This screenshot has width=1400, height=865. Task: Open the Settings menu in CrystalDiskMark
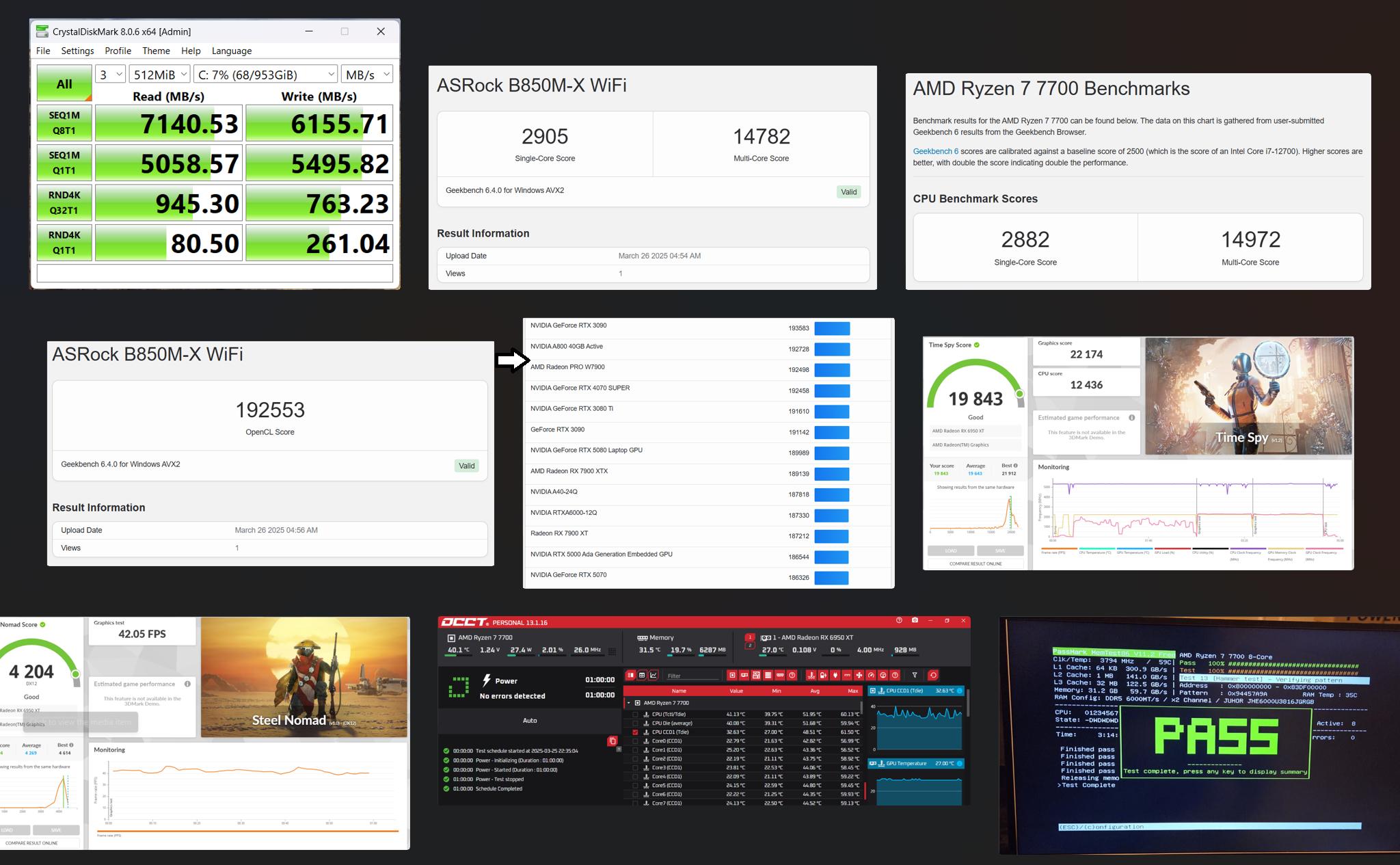[x=77, y=51]
